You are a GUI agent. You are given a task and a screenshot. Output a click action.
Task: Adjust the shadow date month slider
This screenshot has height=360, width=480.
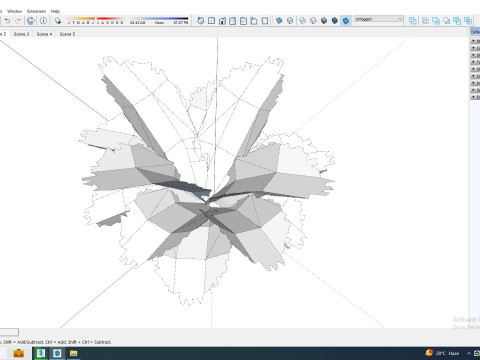point(95,19)
